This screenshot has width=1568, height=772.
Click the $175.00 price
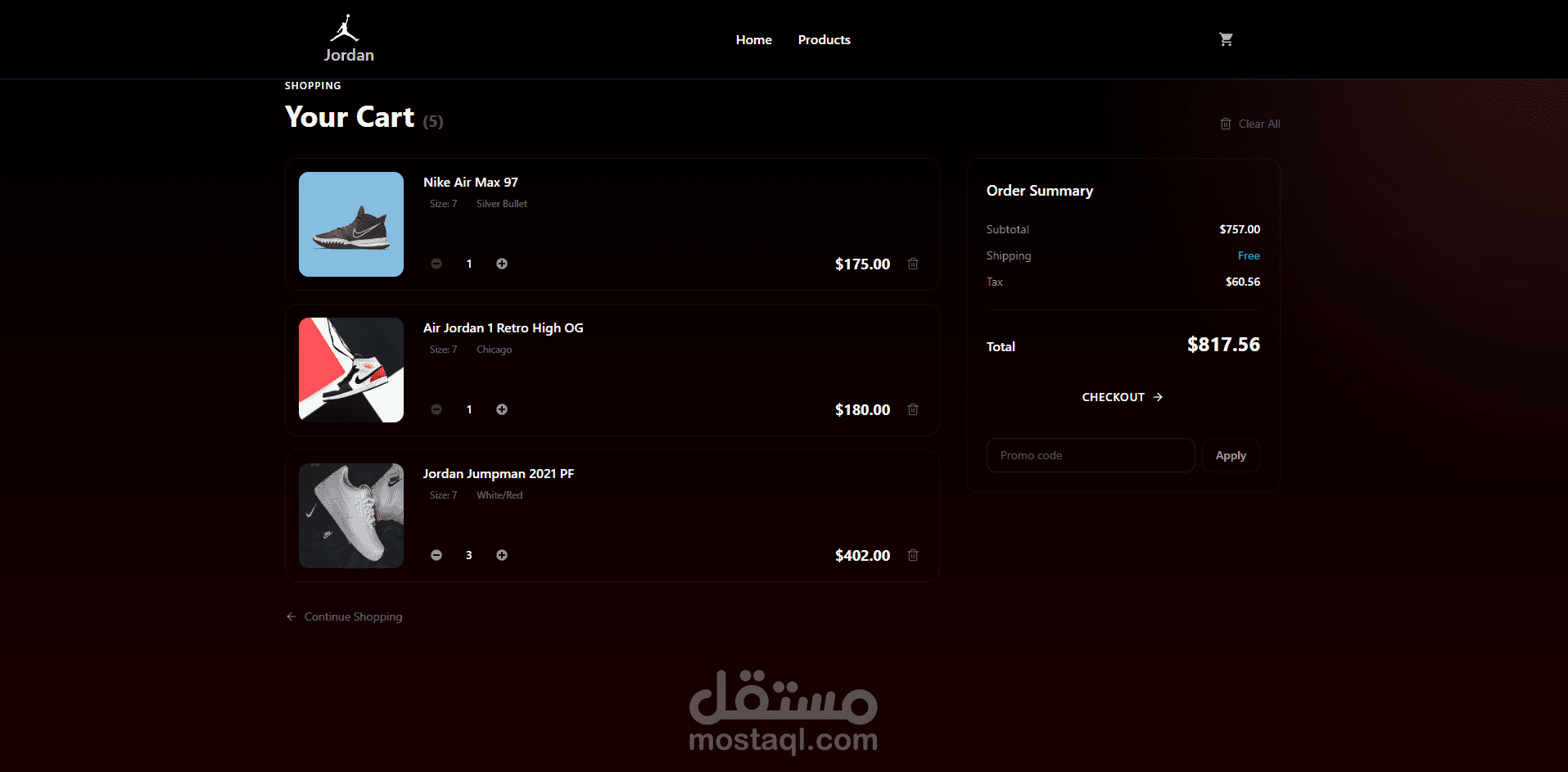point(862,264)
